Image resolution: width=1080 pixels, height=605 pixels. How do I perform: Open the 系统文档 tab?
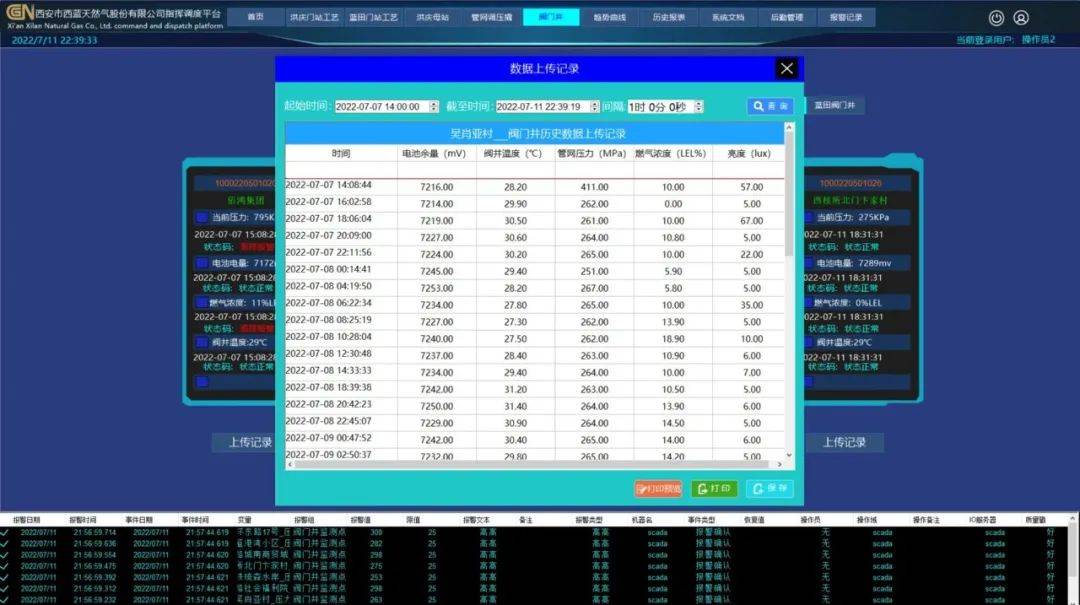click(728, 17)
